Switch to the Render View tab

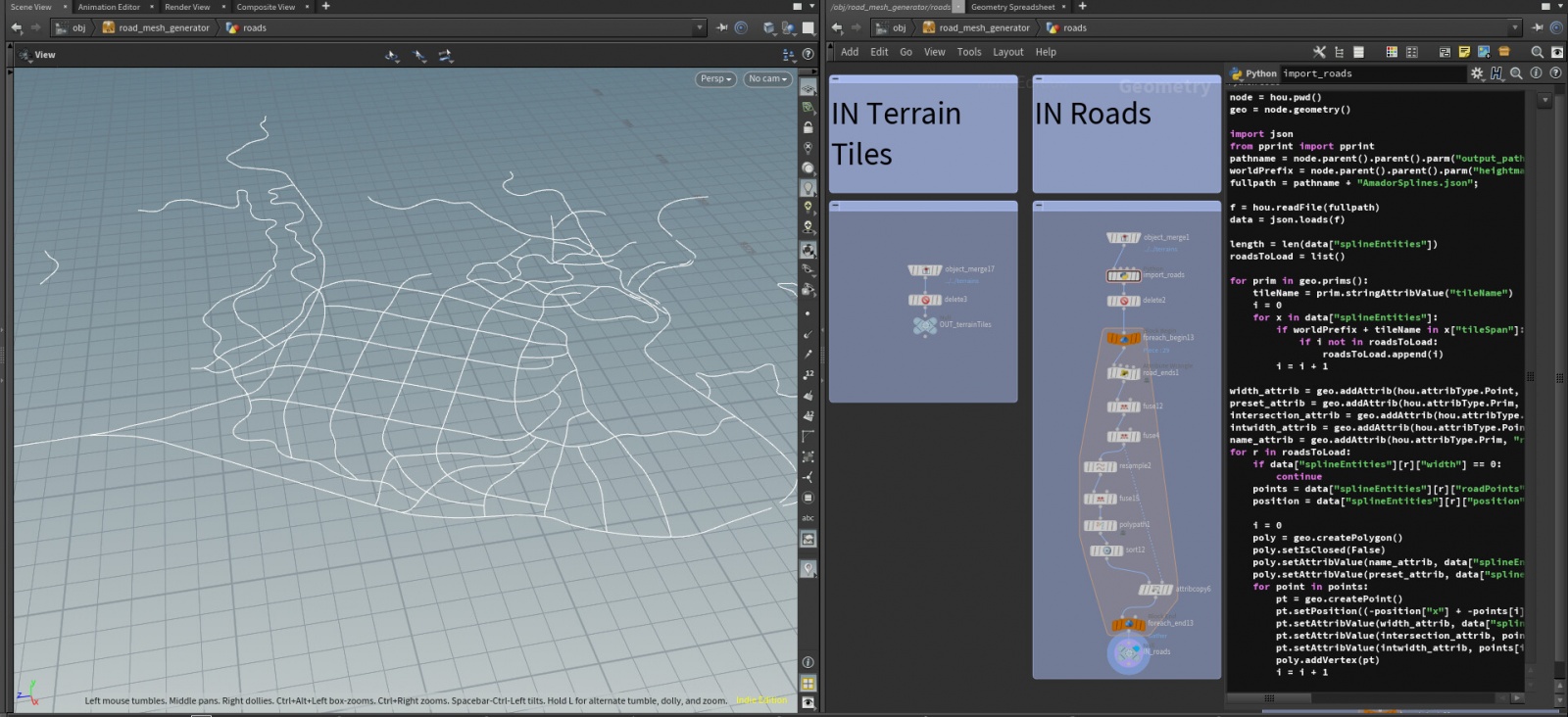pyautogui.click(x=187, y=7)
